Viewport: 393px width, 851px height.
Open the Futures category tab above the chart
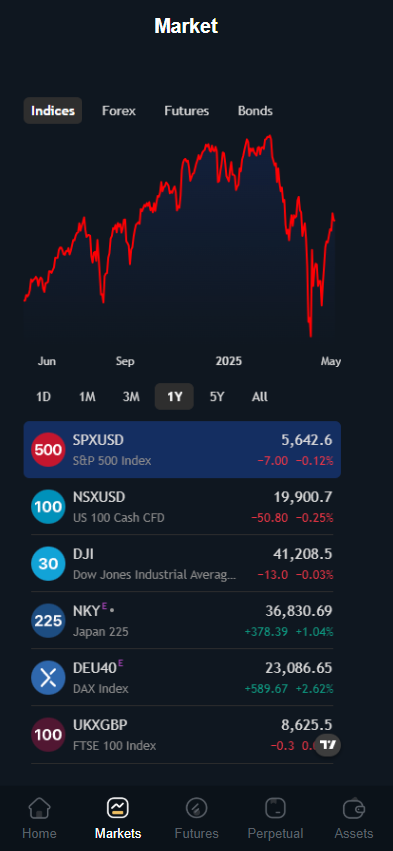[187, 111]
